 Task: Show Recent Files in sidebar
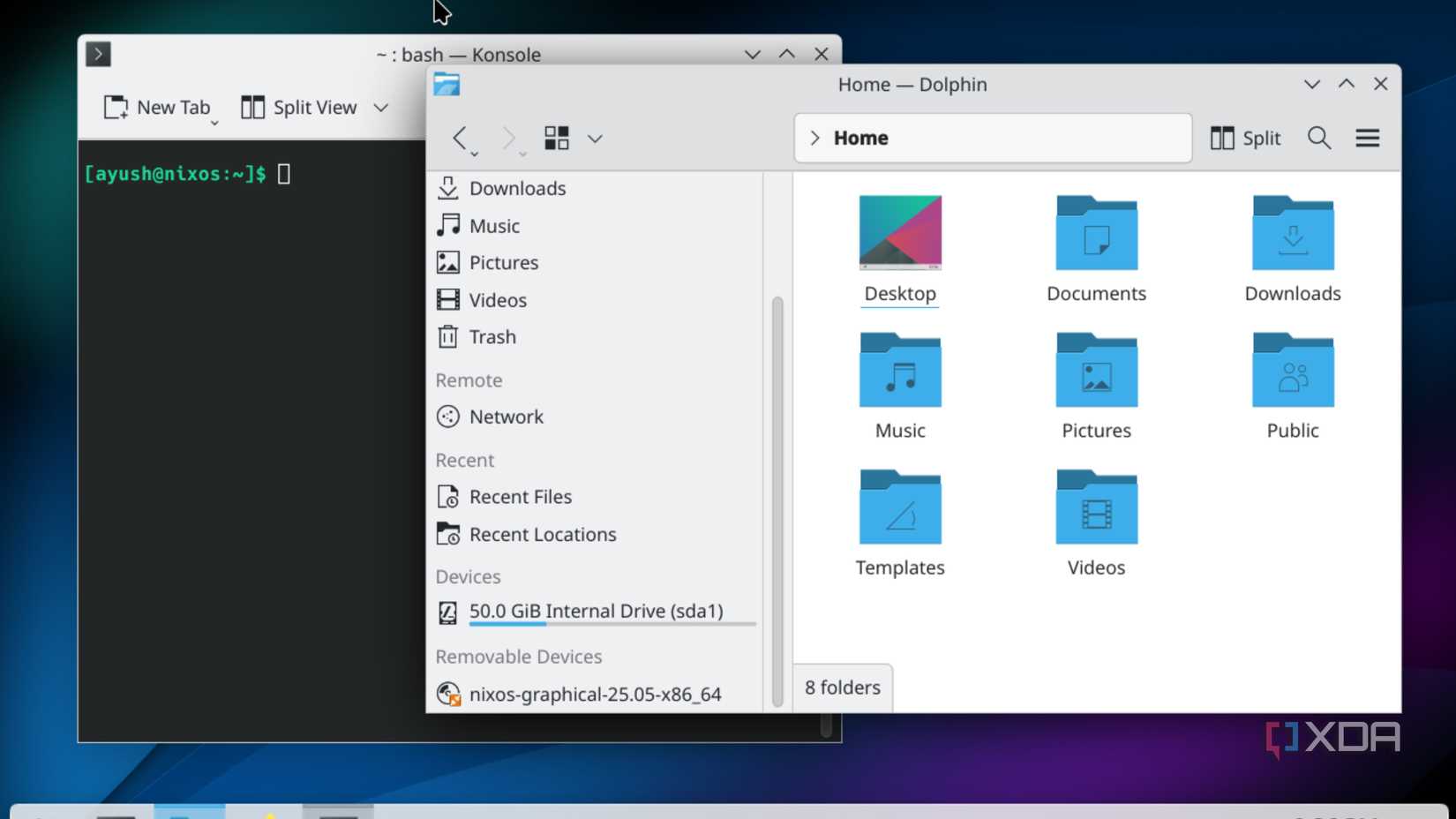pos(596,497)
